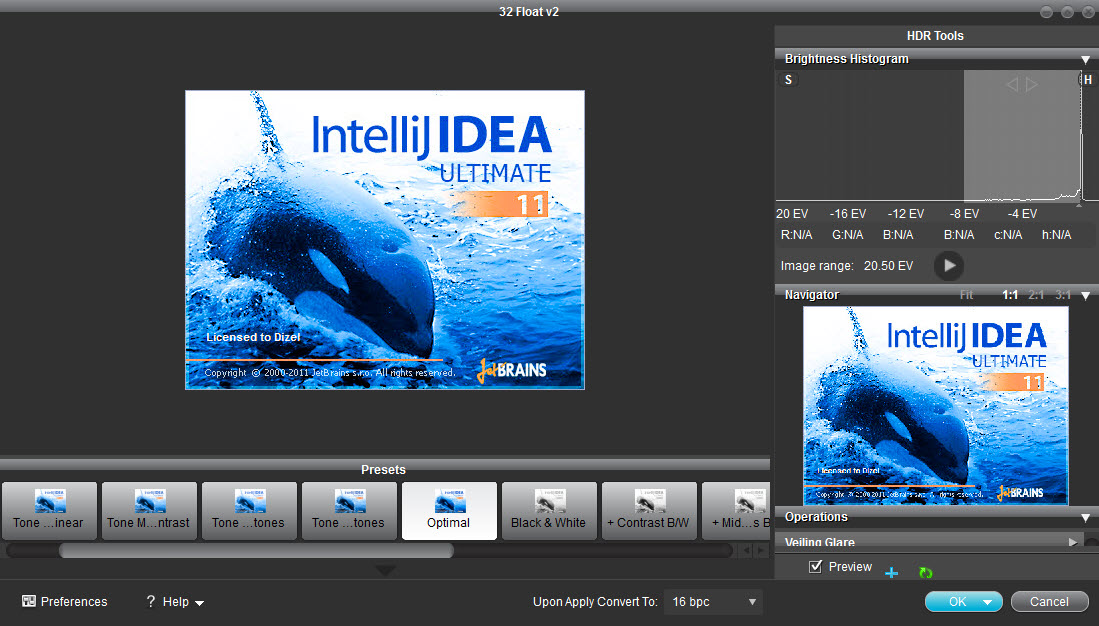This screenshot has width=1099, height=626.
Task: Click the main IntelliJ IDEA image preview
Action: (385, 240)
